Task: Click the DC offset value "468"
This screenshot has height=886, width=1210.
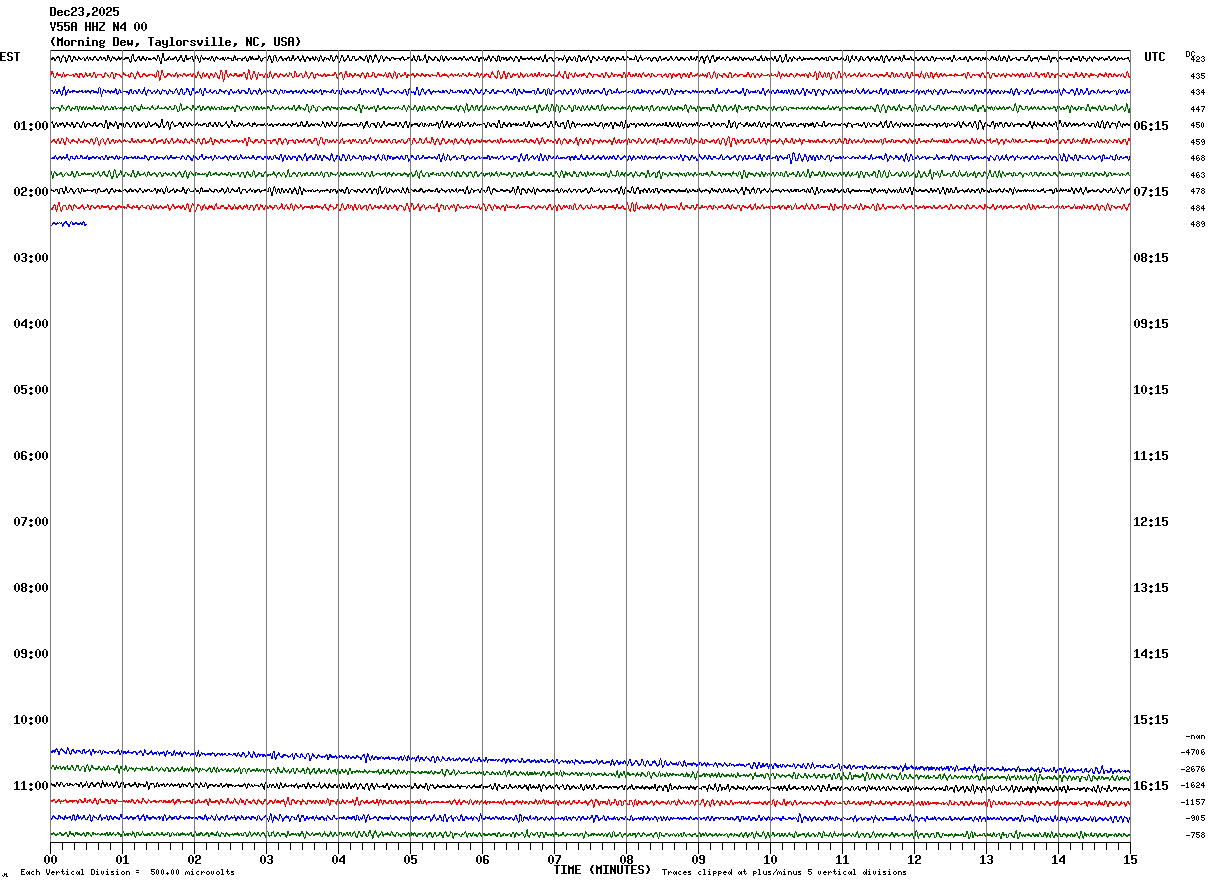Action: coord(1197,158)
